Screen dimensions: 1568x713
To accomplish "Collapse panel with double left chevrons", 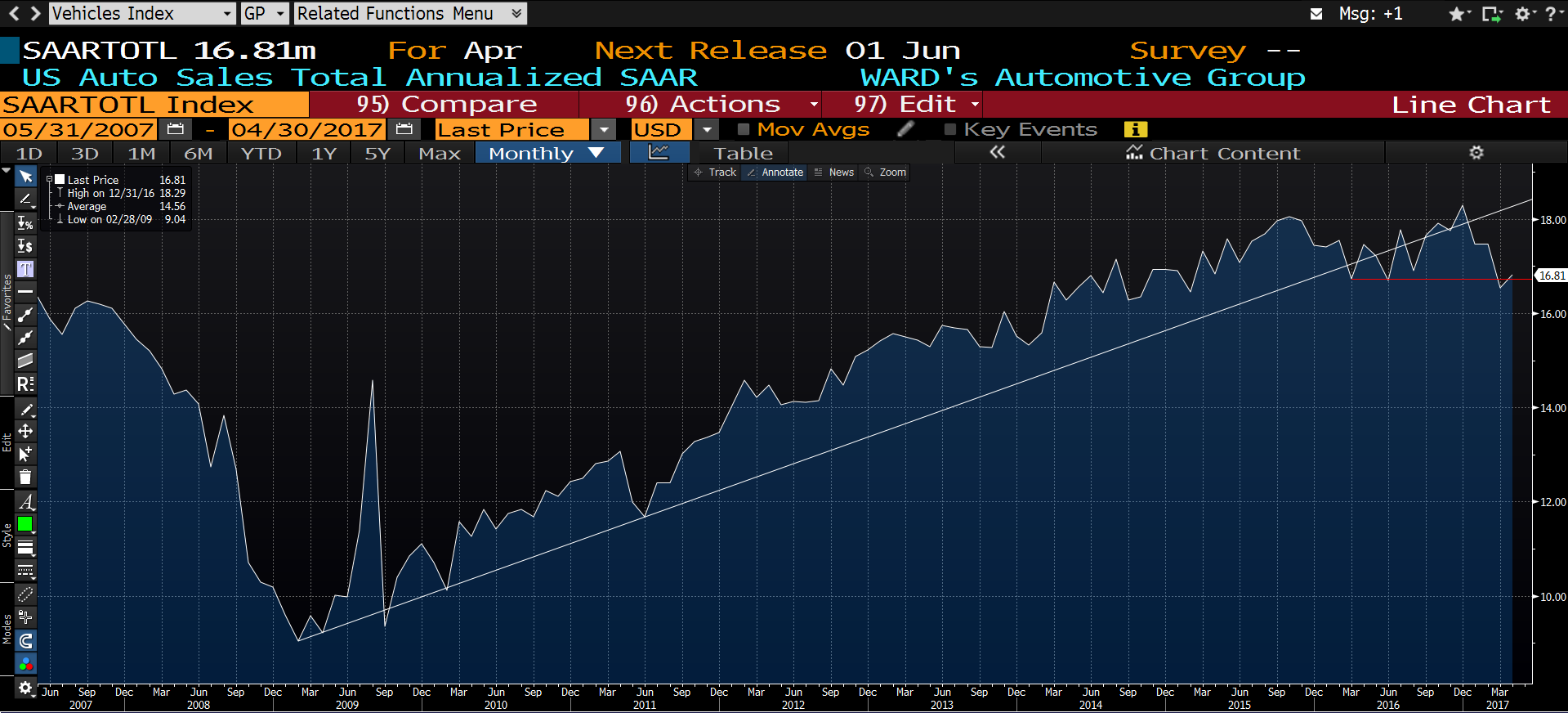I will click(997, 153).
